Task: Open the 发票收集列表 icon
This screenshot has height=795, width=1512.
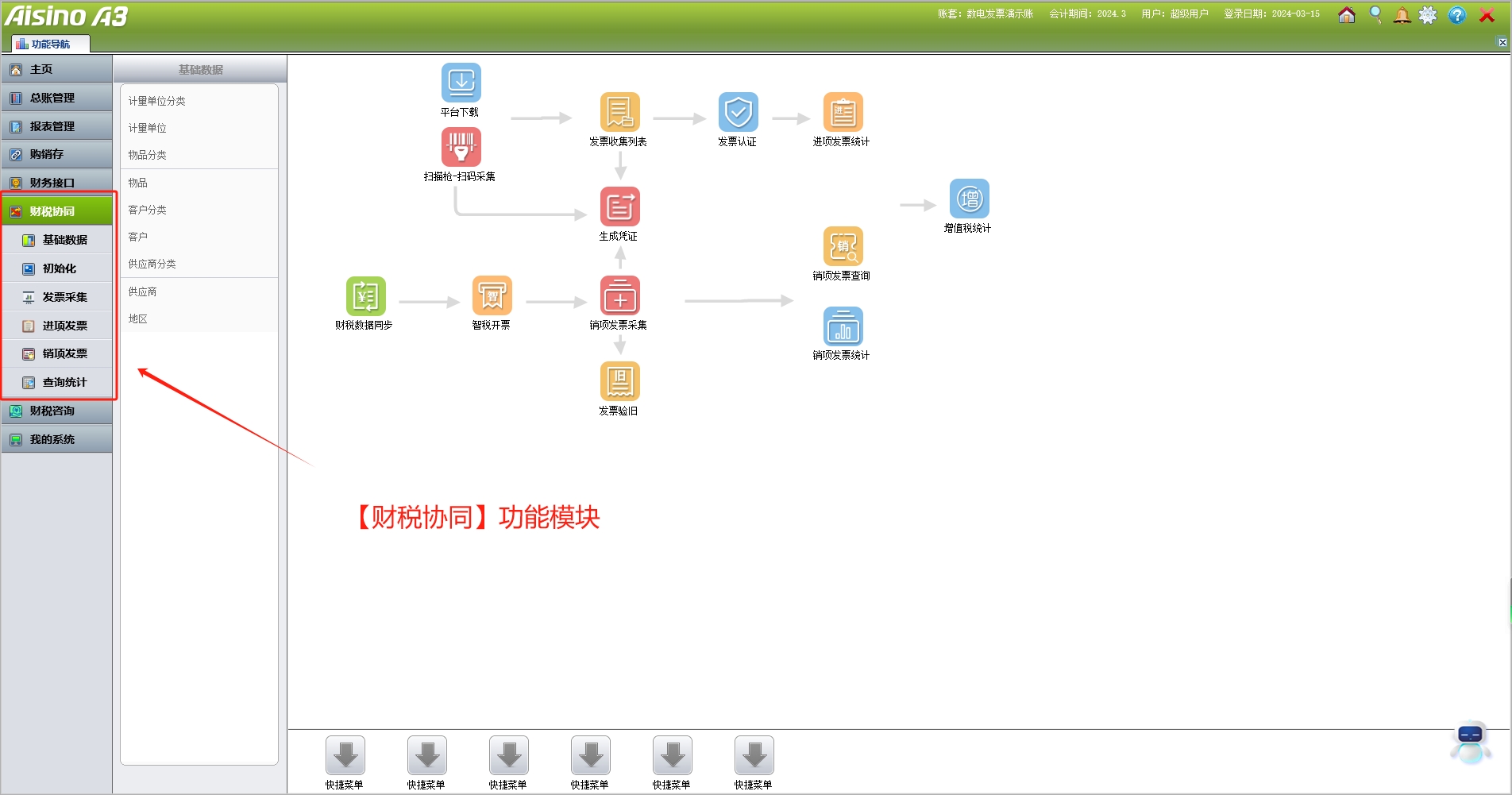Action: coord(619,112)
